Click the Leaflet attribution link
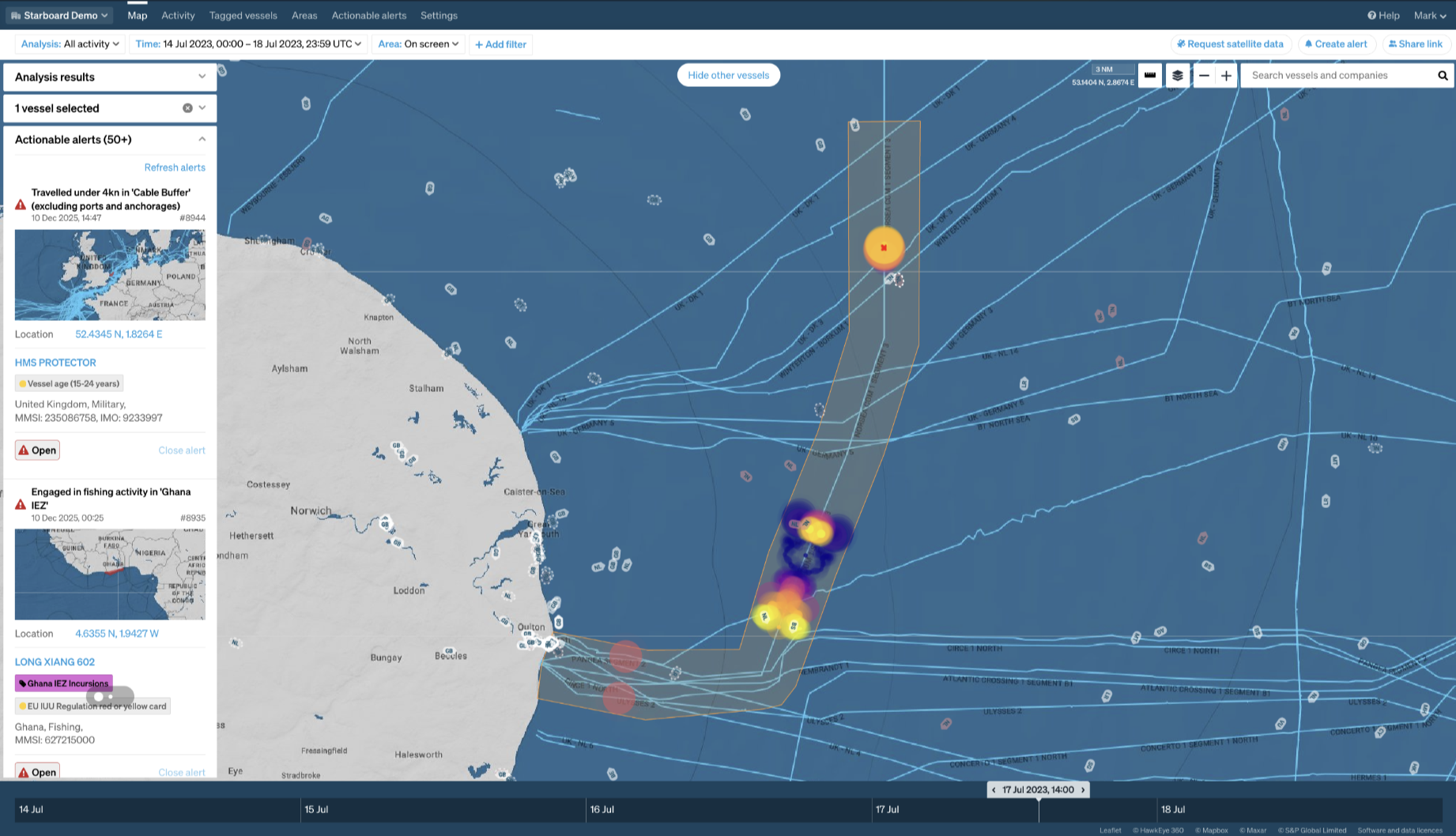The width and height of the screenshot is (1456, 836). 1110,830
